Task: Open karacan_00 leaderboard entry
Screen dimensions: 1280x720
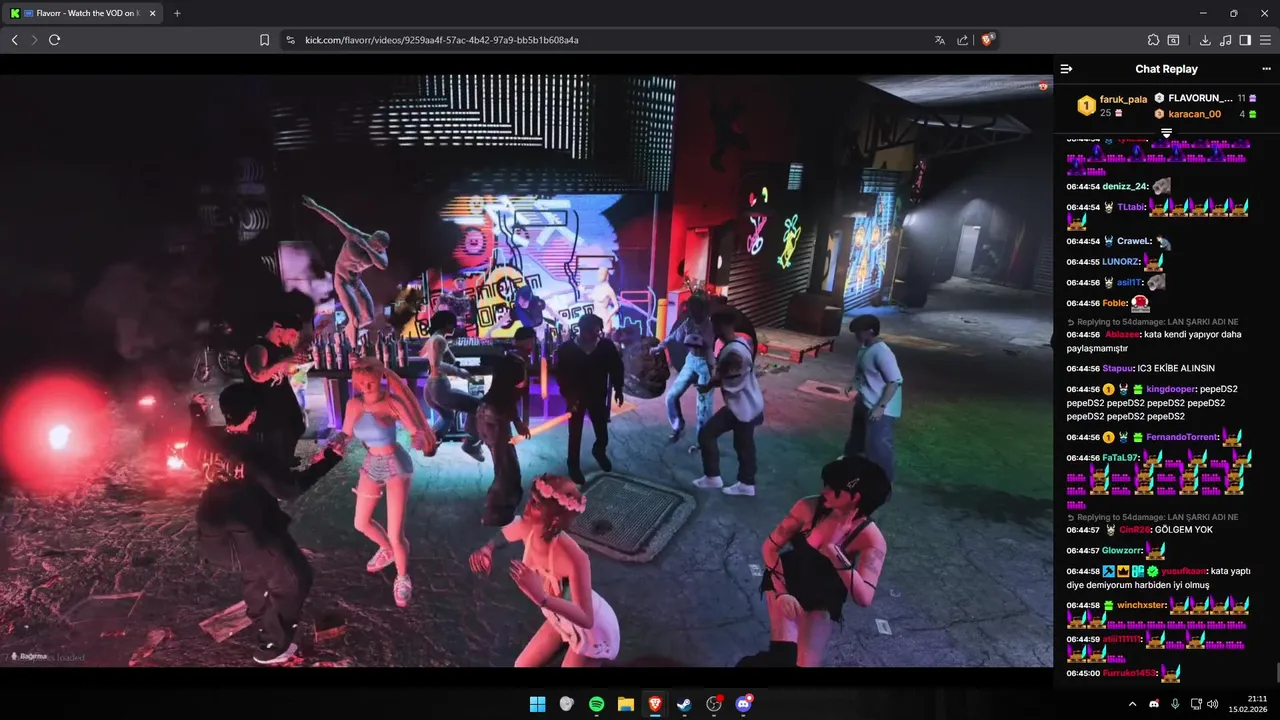Action: (x=1205, y=114)
